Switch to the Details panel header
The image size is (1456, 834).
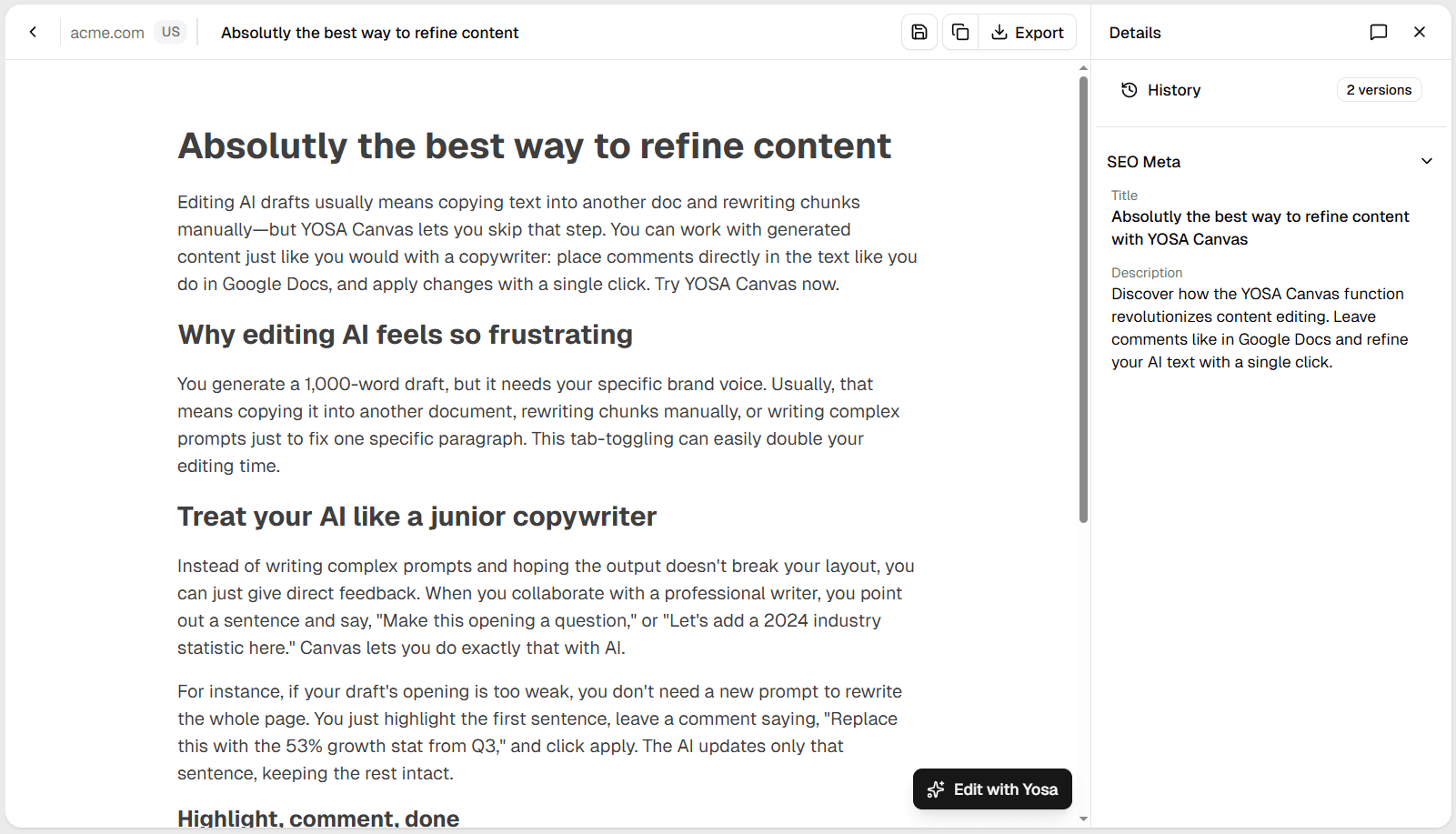(x=1134, y=32)
